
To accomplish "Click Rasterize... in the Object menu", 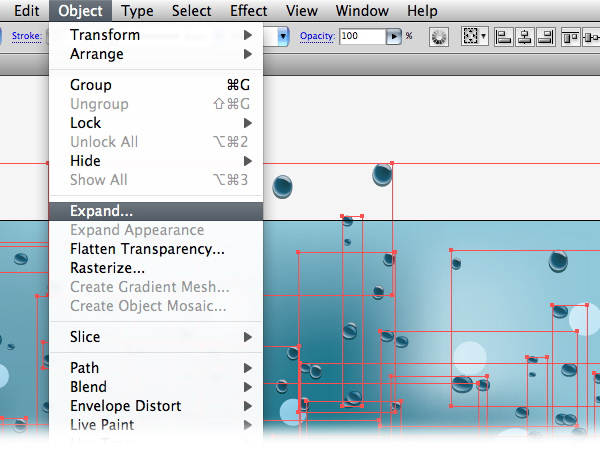I will (x=108, y=268).
